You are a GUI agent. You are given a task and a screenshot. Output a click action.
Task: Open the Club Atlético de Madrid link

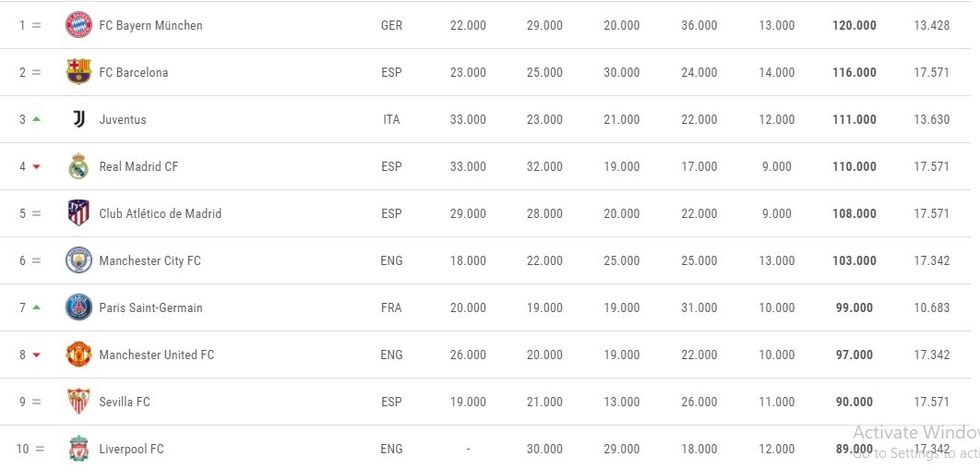160,213
